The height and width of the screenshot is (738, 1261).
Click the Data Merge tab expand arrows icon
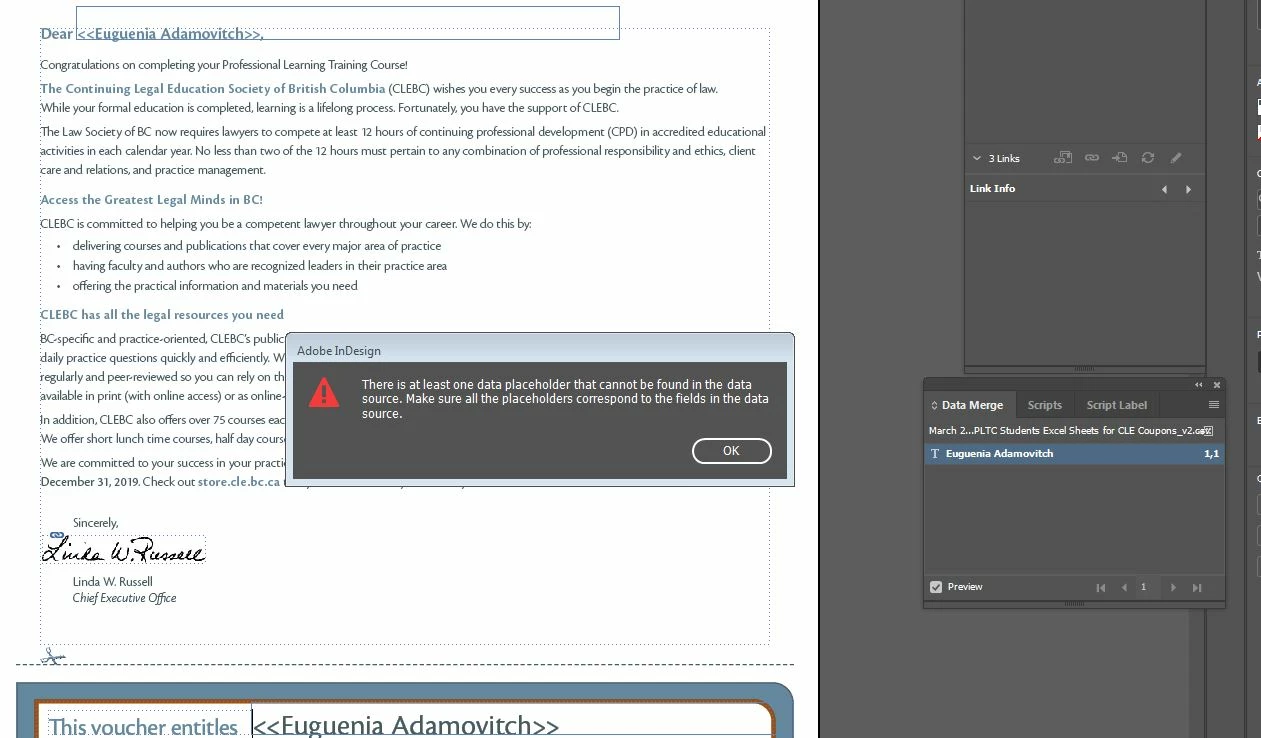click(934, 405)
